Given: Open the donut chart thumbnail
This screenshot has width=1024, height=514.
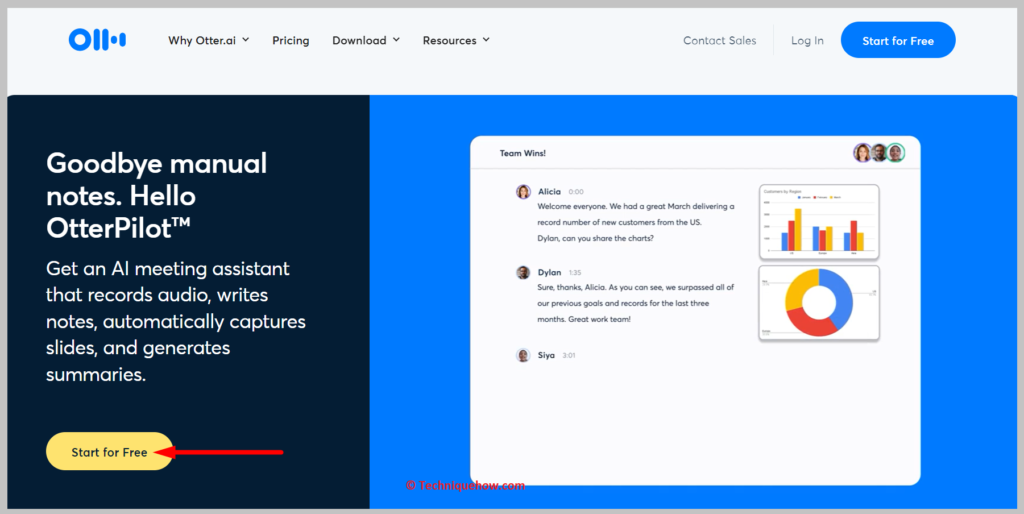Looking at the screenshot, I should (819, 303).
